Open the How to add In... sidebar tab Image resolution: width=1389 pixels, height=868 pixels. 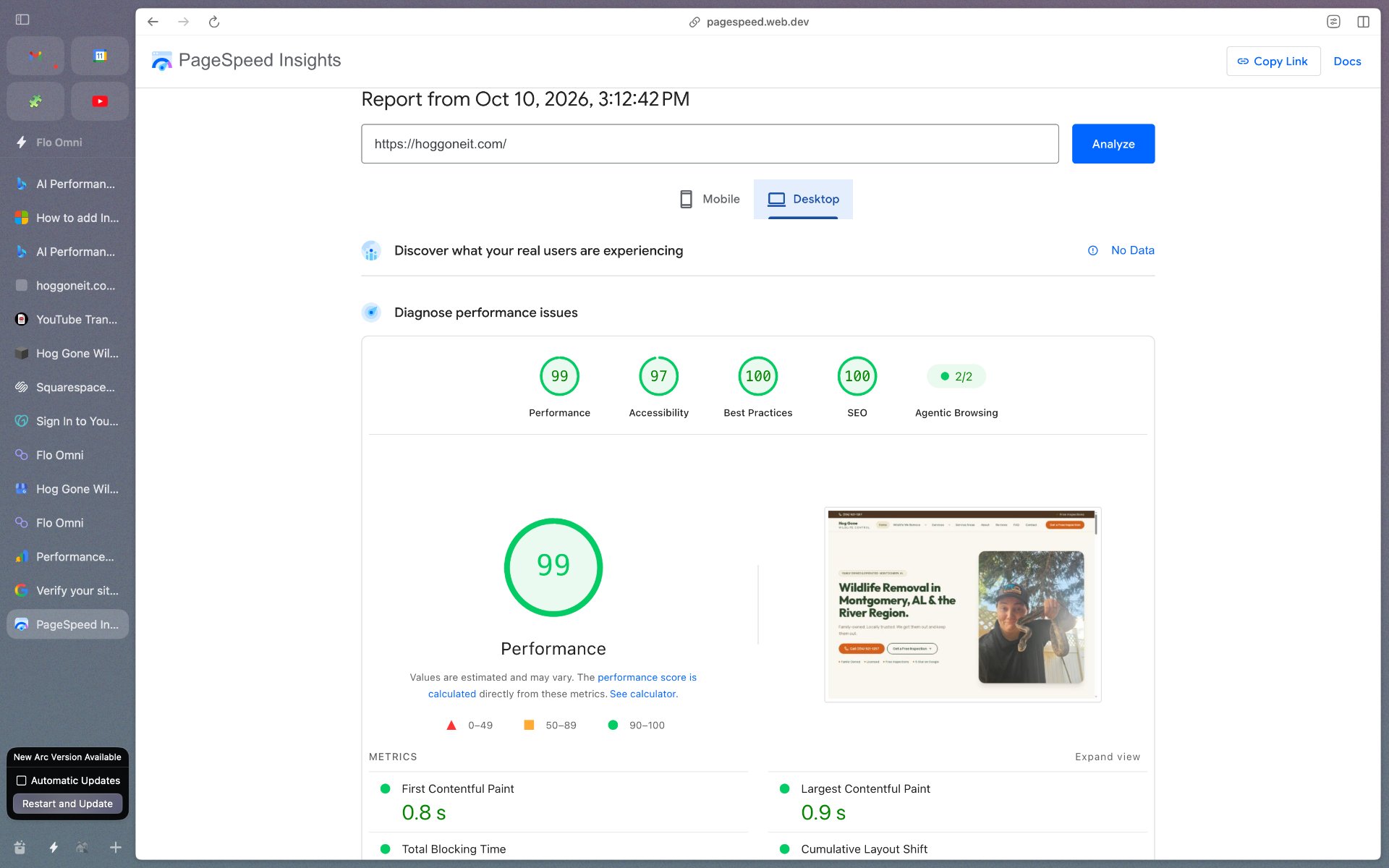pyautogui.click(x=68, y=218)
